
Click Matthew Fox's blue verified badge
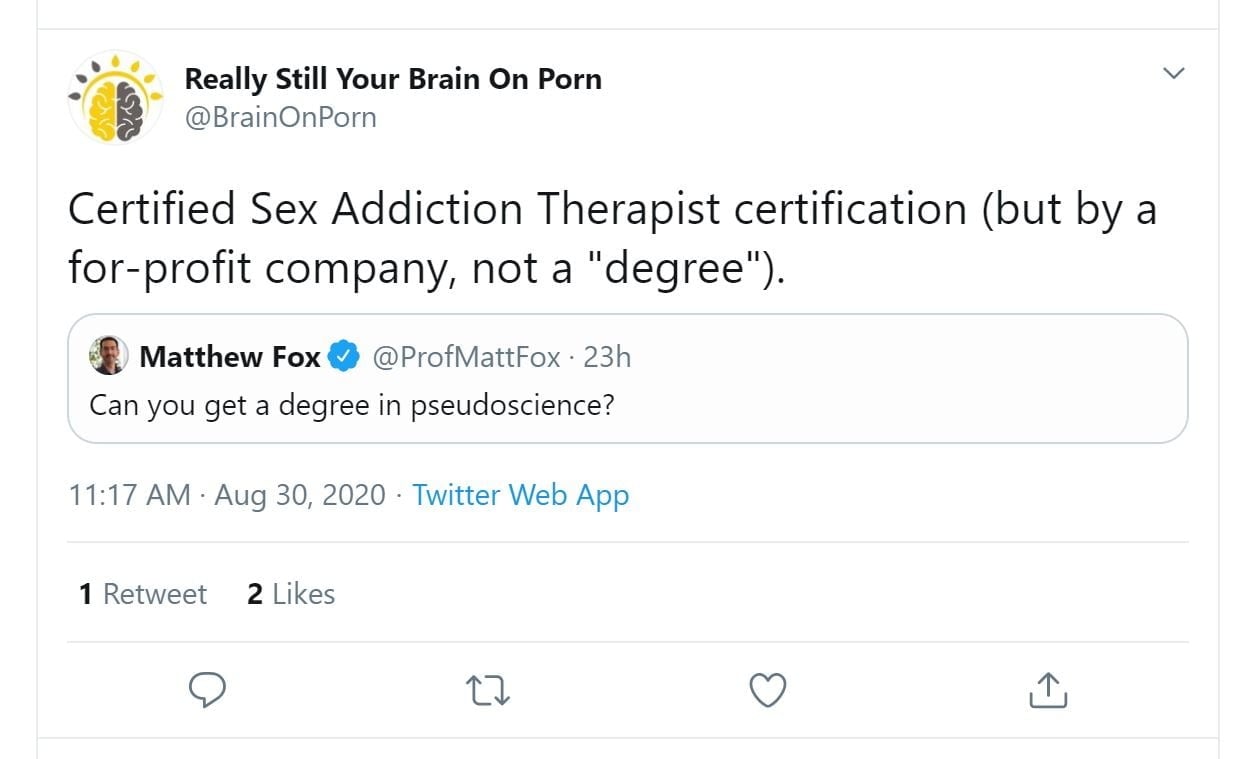pos(345,357)
